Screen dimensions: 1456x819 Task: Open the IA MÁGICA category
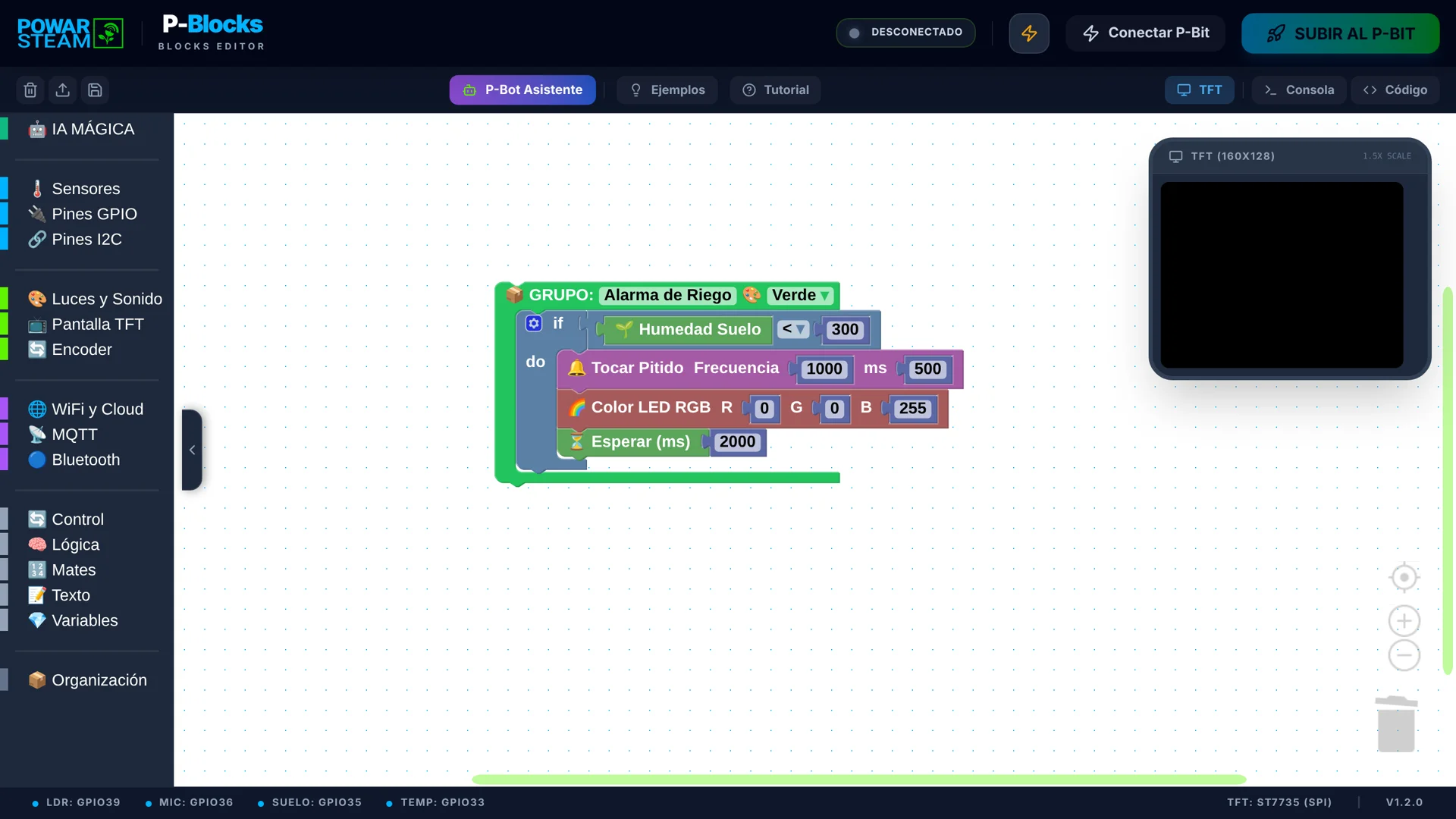pos(81,130)
